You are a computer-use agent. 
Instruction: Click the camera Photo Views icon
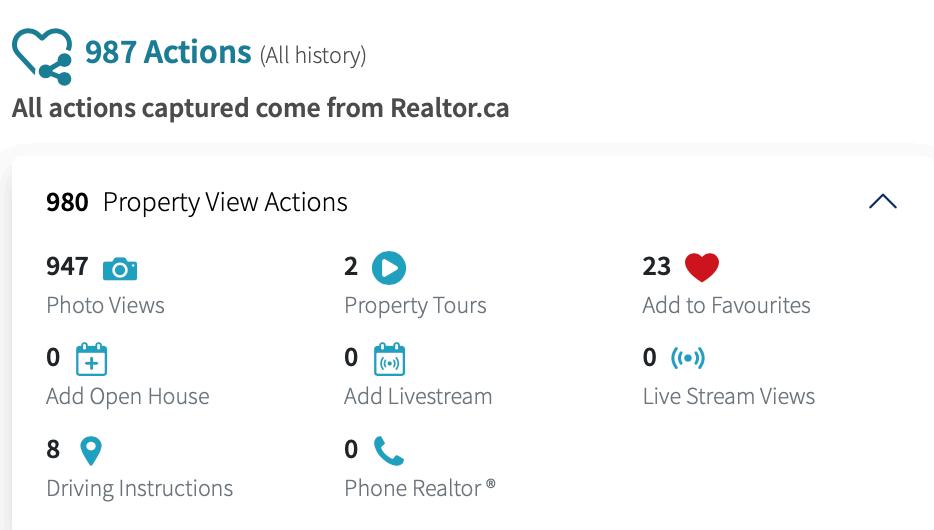[120, 268]
